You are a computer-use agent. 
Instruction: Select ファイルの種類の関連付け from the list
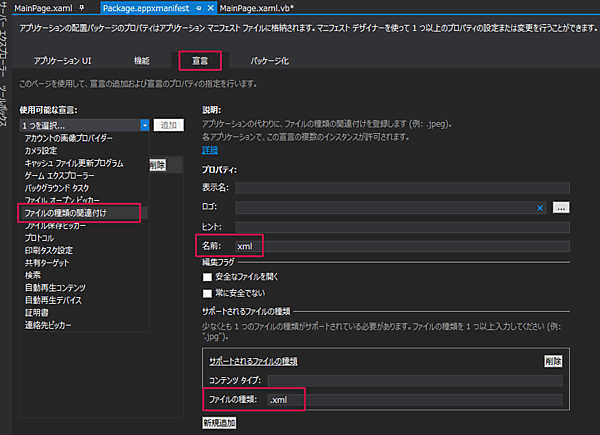pyautogui.click(x=80, y=213)
